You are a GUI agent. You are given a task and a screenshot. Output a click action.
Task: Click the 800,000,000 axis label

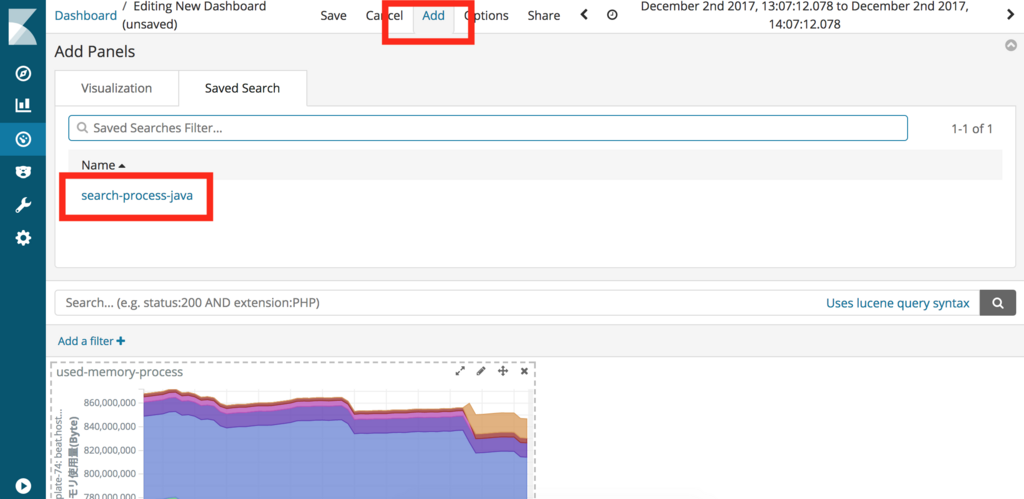coord(110,474)
